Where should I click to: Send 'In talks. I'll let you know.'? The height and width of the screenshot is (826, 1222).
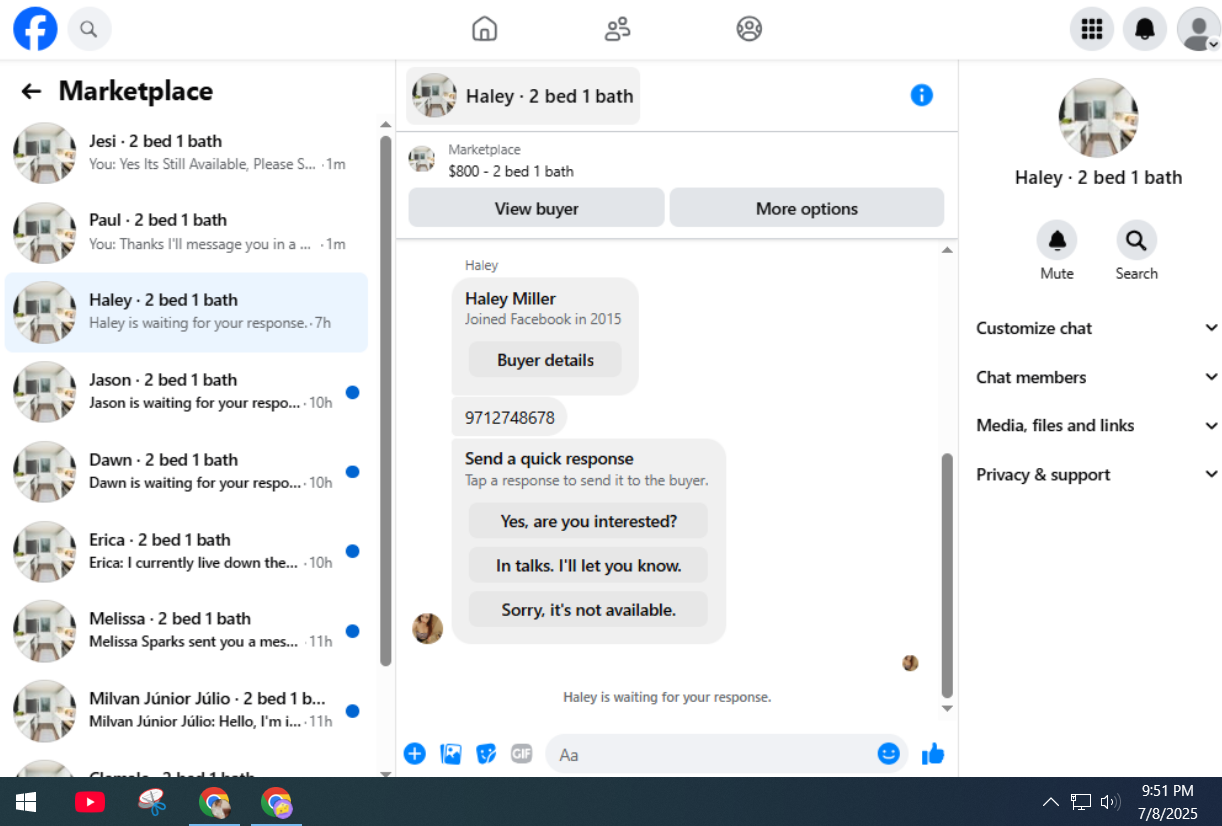tap(588, 565)
